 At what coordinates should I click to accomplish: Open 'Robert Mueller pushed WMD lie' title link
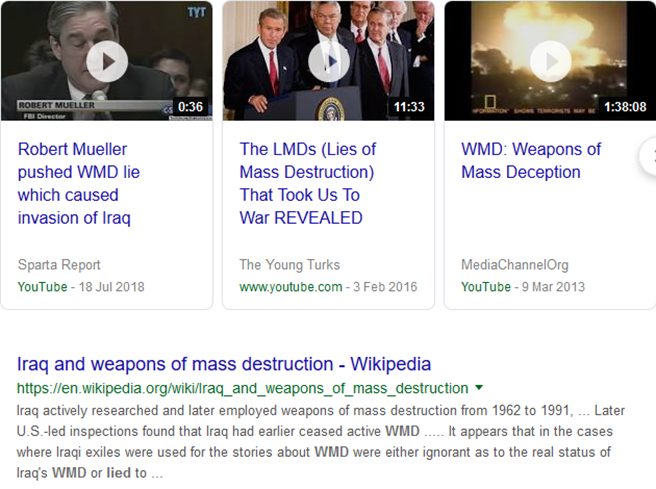(x=79, y=184)
